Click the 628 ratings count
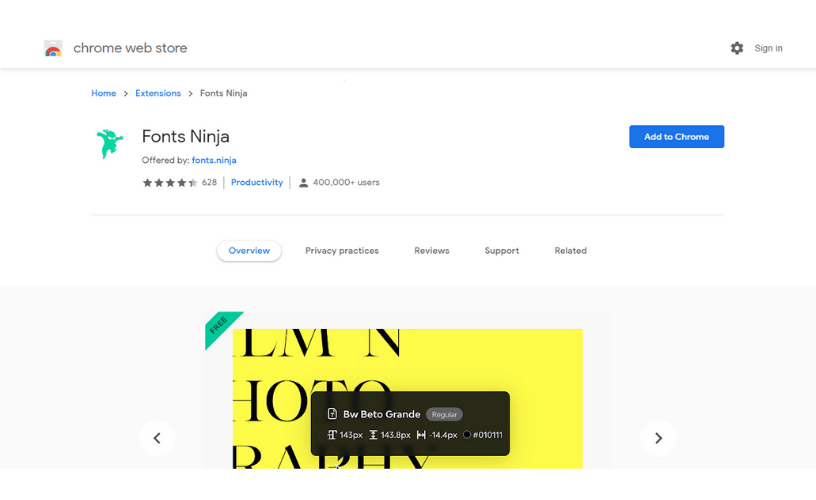The height and width of the screenshot is (500, 816). [x=209, y=183]
